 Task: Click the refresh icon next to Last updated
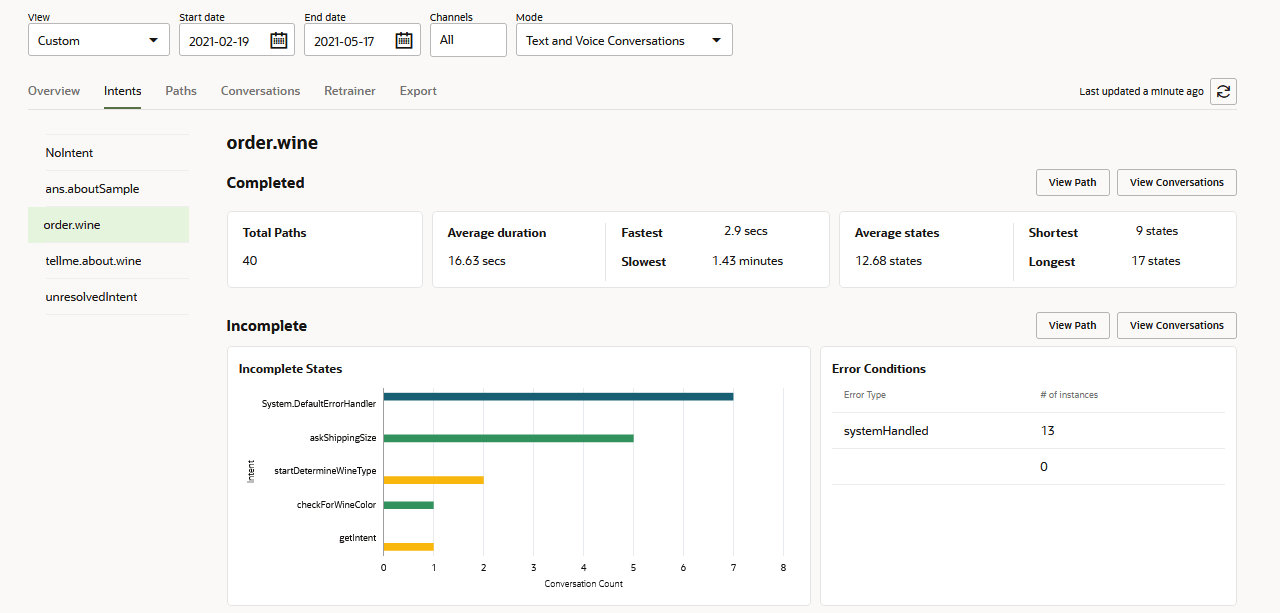coord(1223,91)
